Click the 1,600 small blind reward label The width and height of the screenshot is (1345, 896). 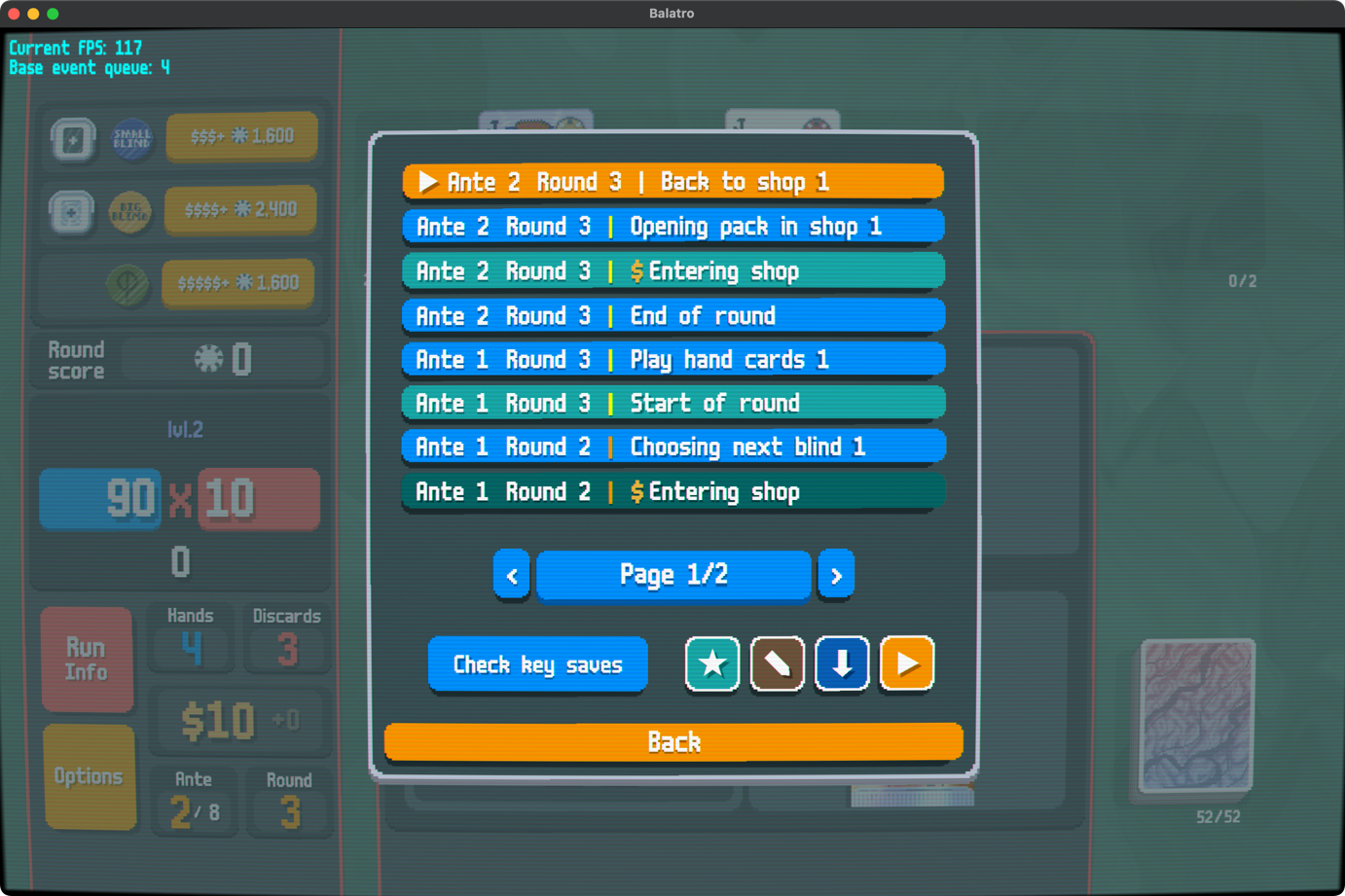pos(242,137)
